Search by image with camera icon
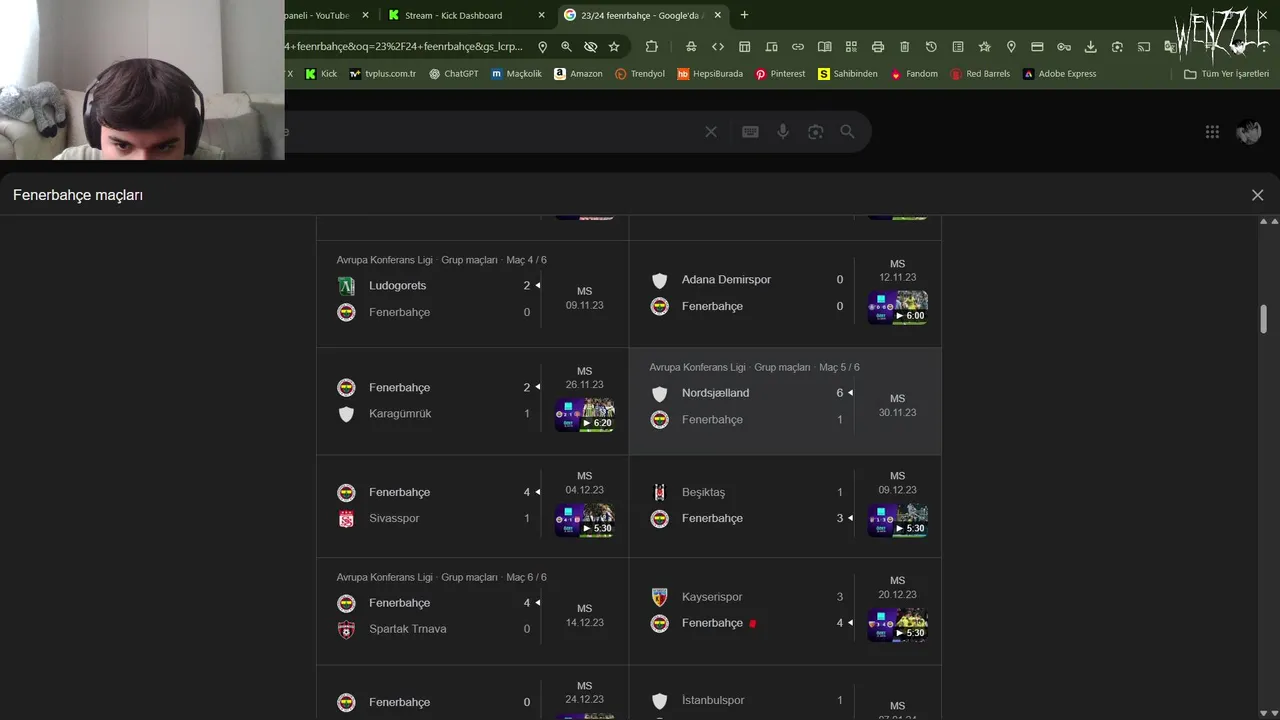The width and height of the screenshot is (1280, 720). tap(815, 132)
